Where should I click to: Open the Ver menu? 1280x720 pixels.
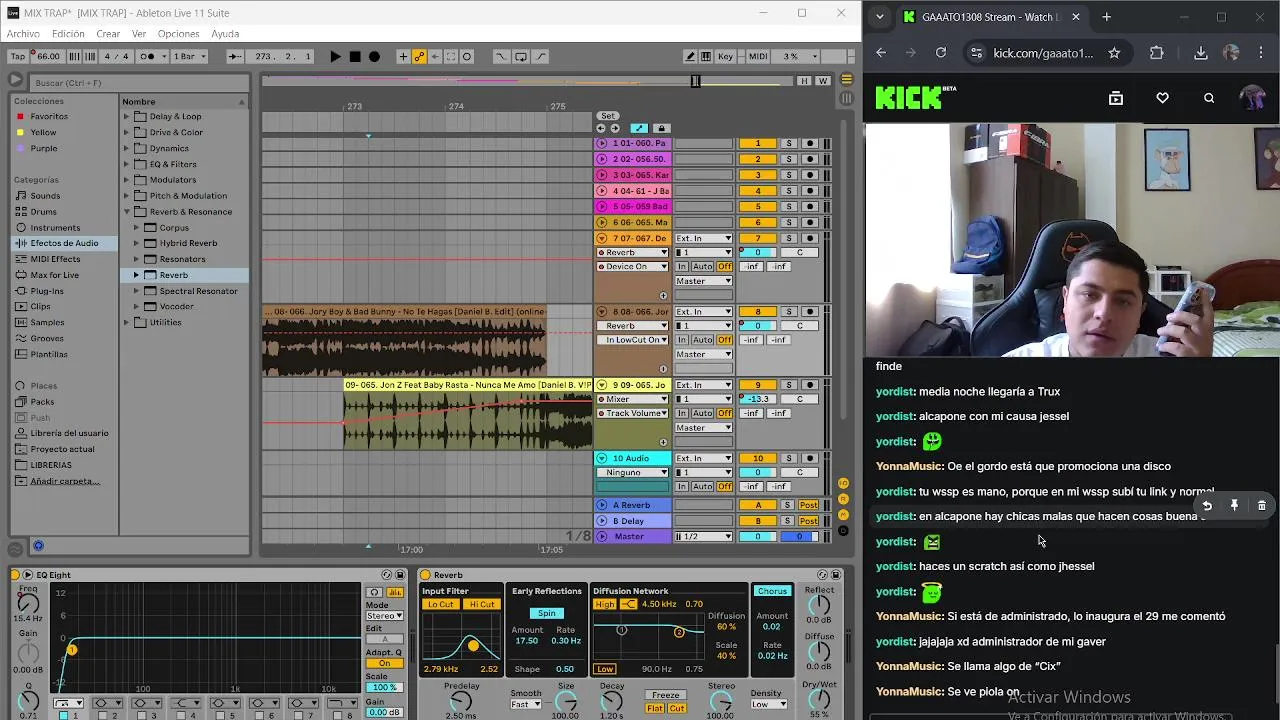[139, 34]
